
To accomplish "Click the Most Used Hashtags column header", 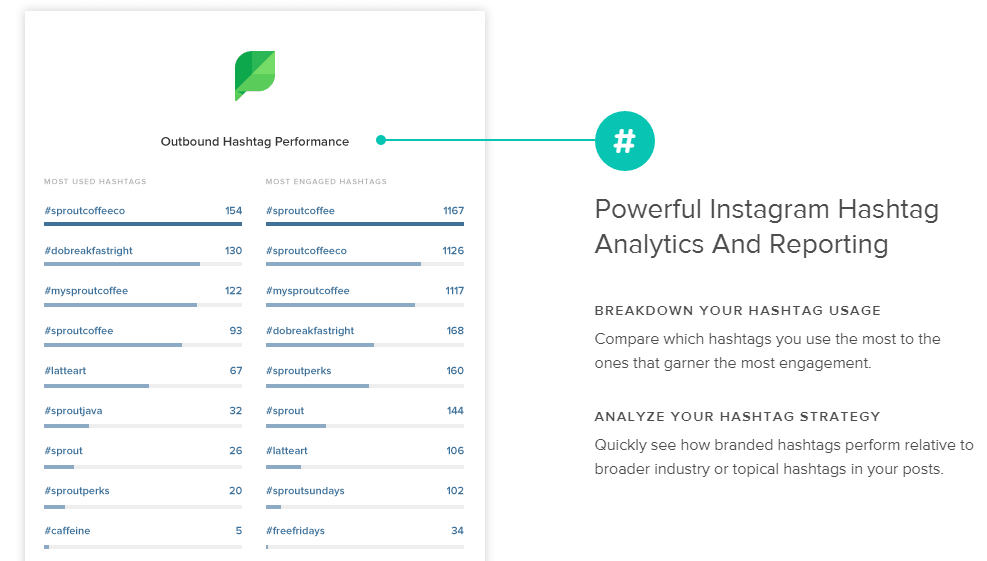I will [95, 181].
